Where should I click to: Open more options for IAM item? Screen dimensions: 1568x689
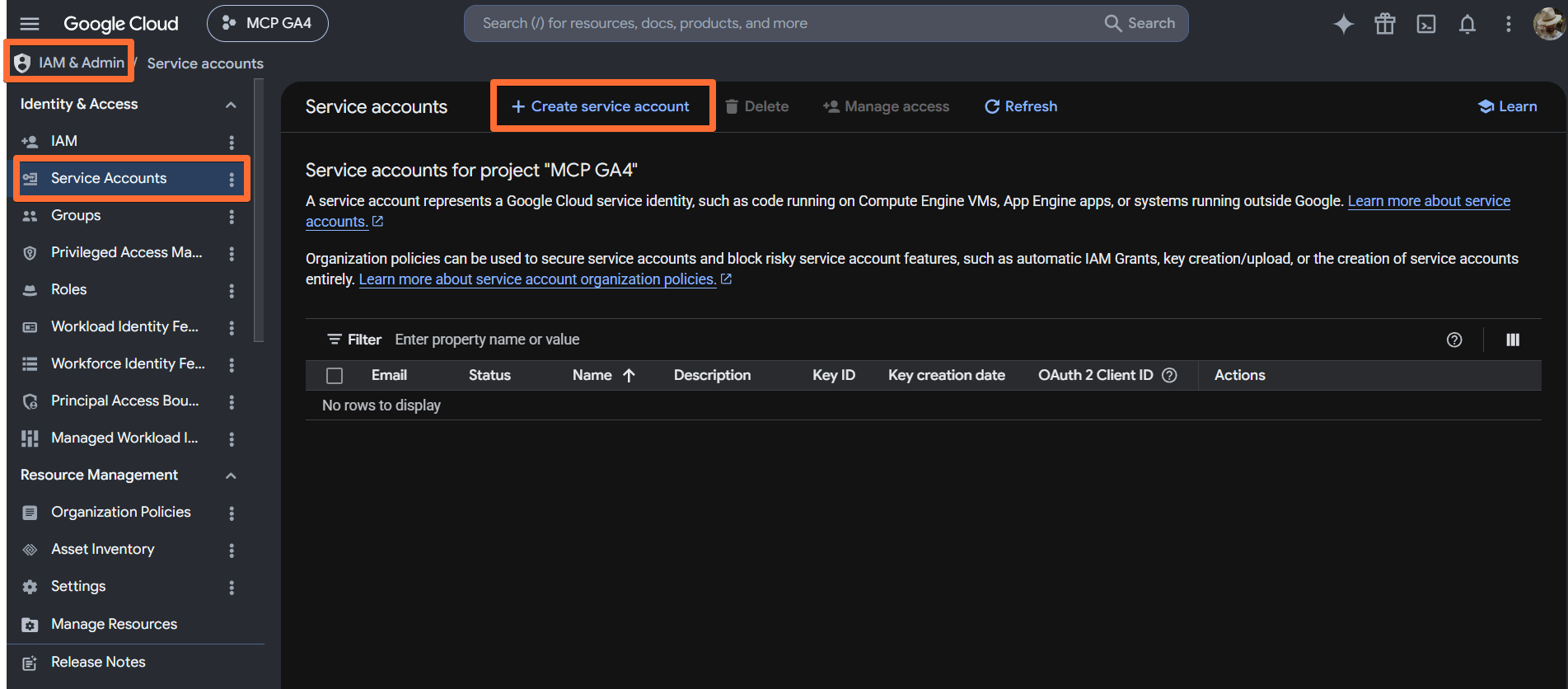coord(232,142)
